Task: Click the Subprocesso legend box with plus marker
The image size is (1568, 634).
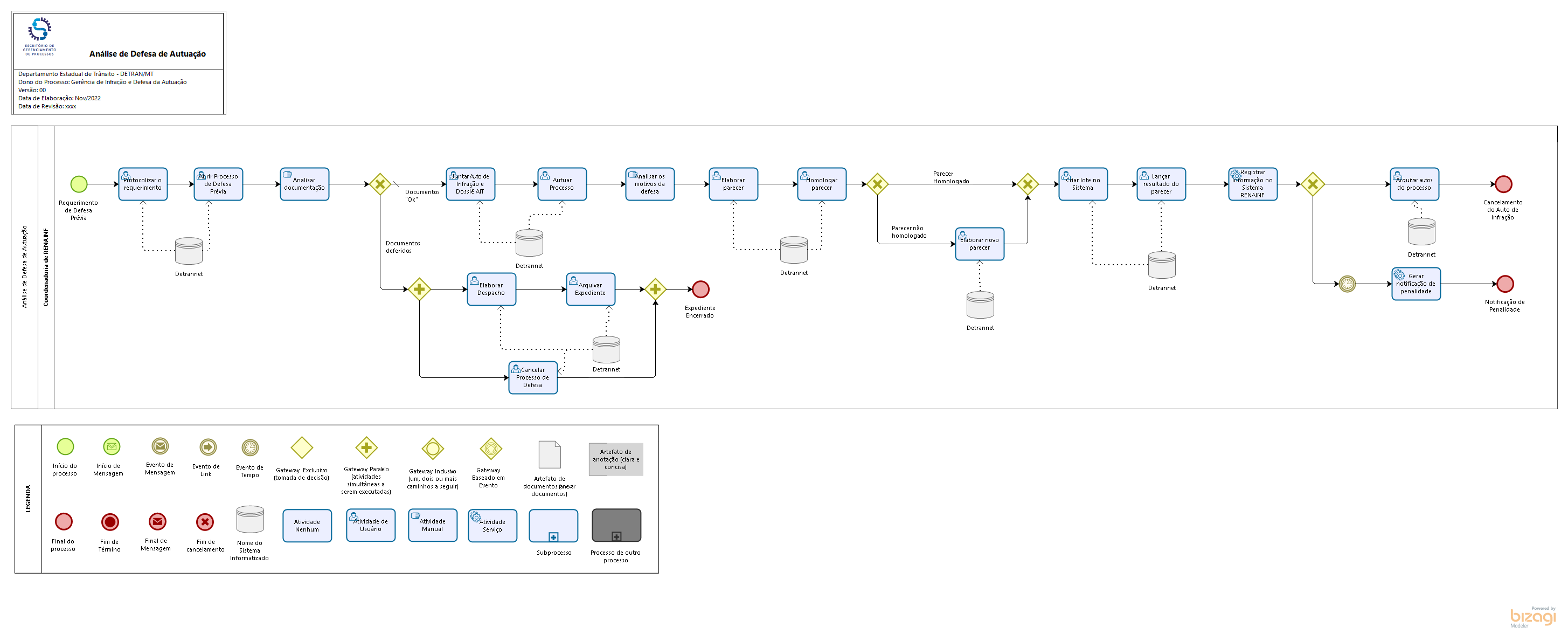Action: point(553,526)
